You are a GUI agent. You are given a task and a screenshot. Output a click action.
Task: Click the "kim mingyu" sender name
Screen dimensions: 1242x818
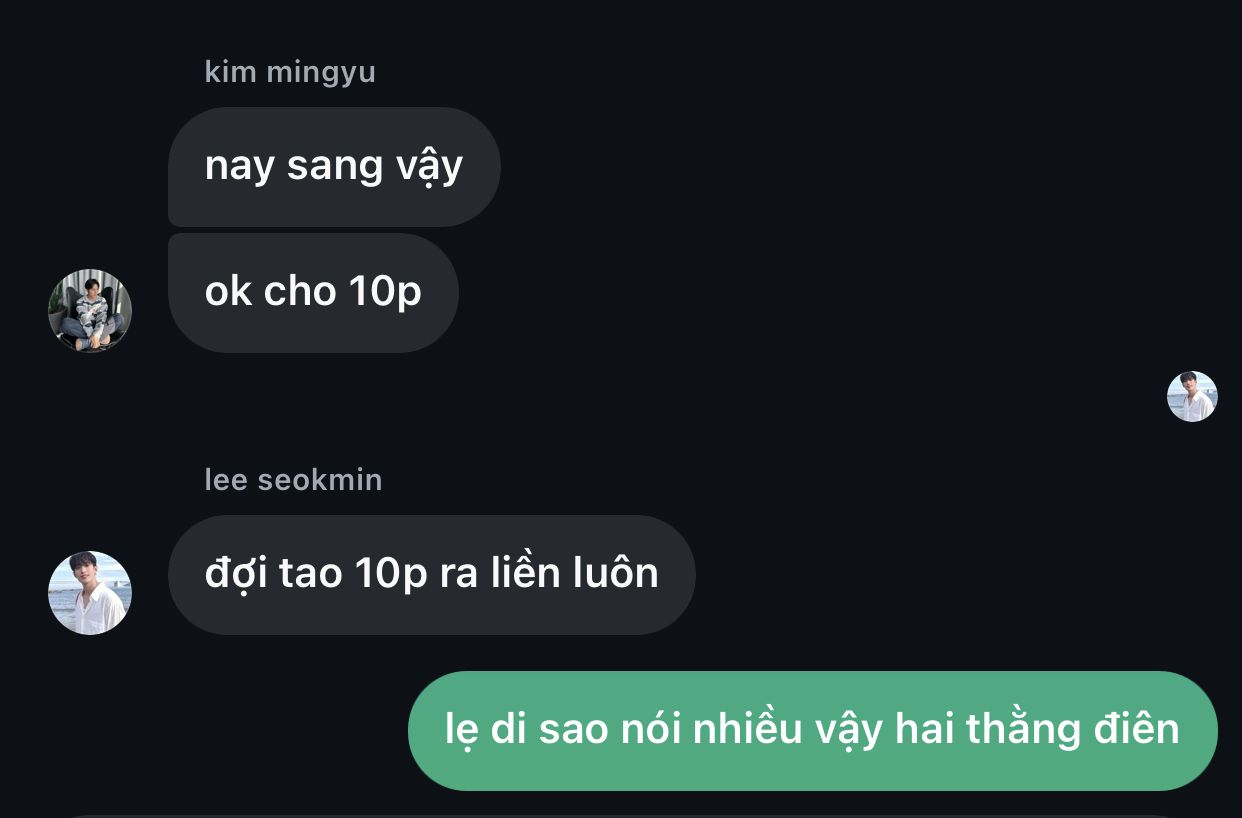point(290,72)
